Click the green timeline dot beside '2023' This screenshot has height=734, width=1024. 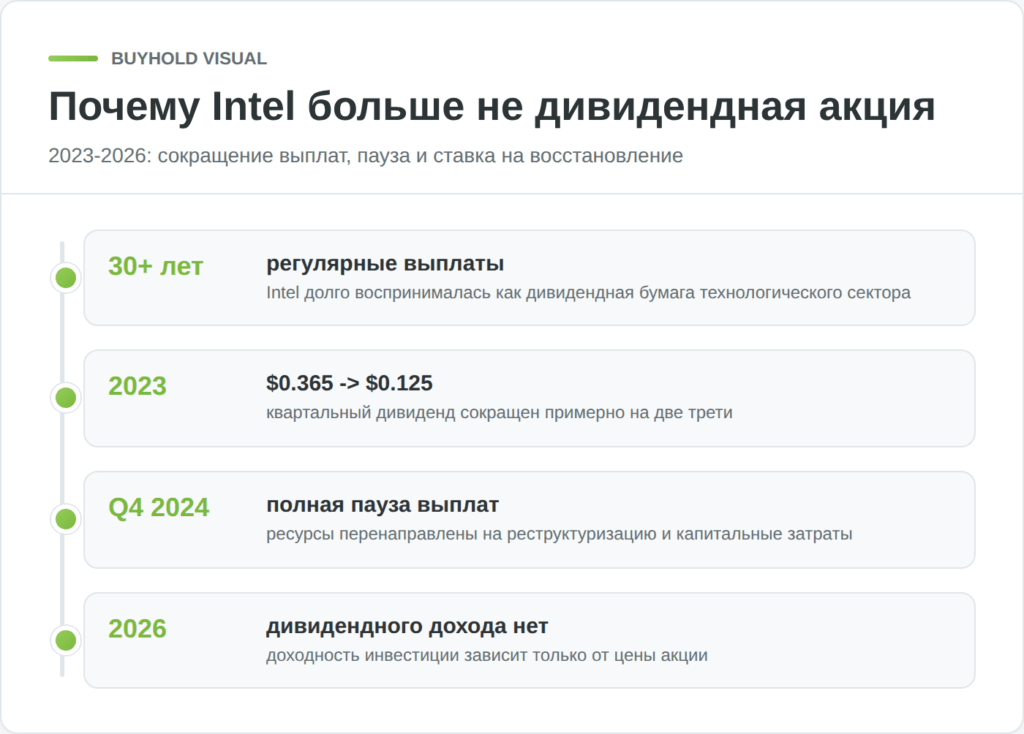[x=65, y=398]
